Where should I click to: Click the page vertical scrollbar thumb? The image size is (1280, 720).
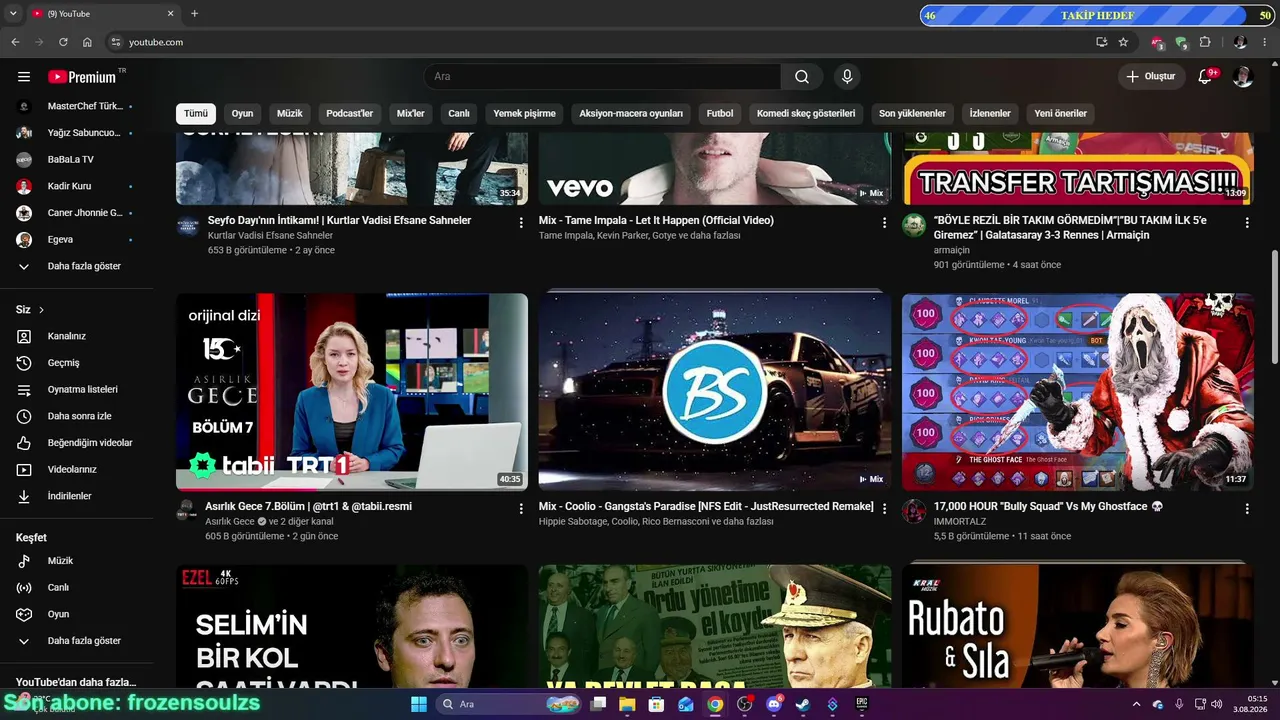tap(1274, 307)
